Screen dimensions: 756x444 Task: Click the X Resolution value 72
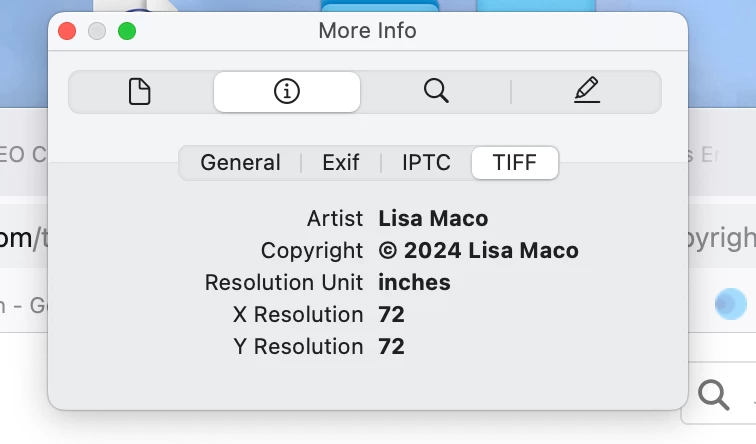[x=391, y=314]
